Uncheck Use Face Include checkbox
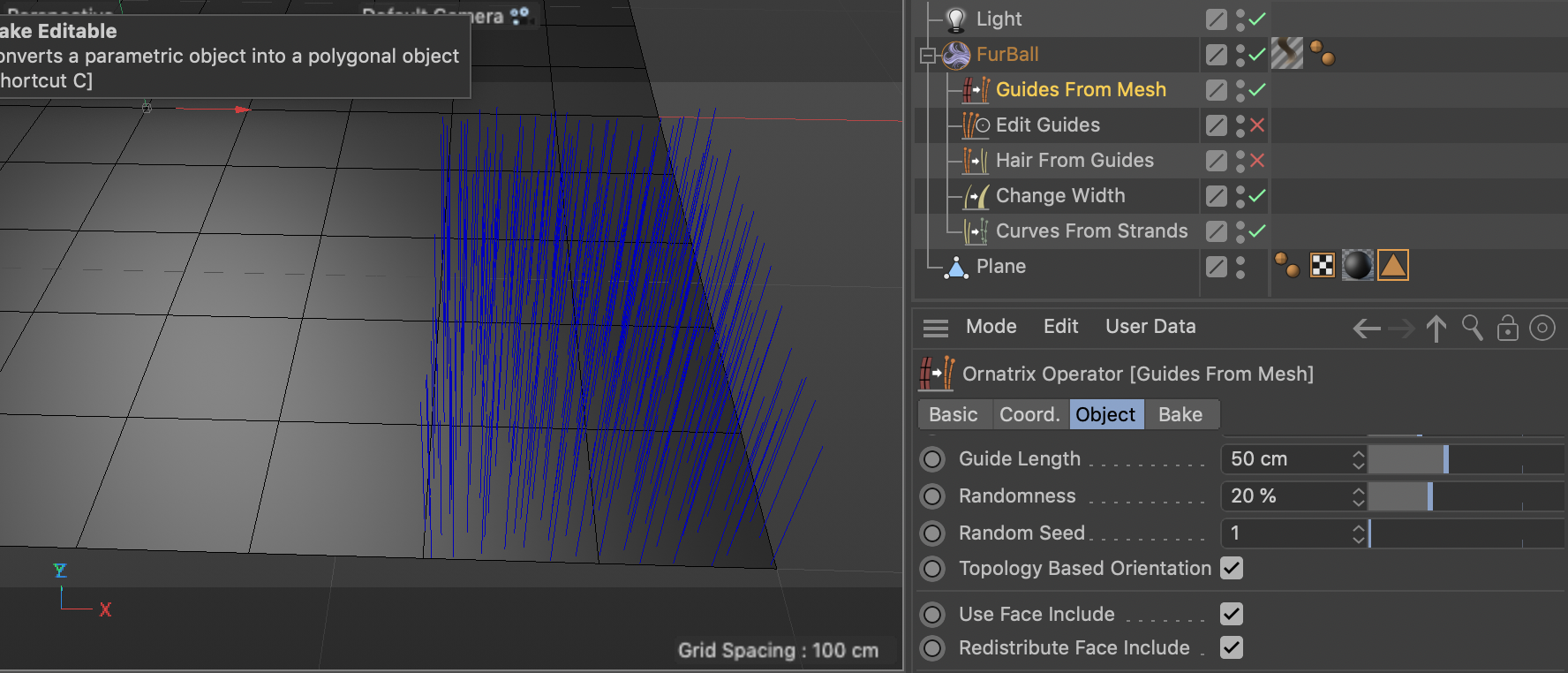 [x=1232, y=614]
